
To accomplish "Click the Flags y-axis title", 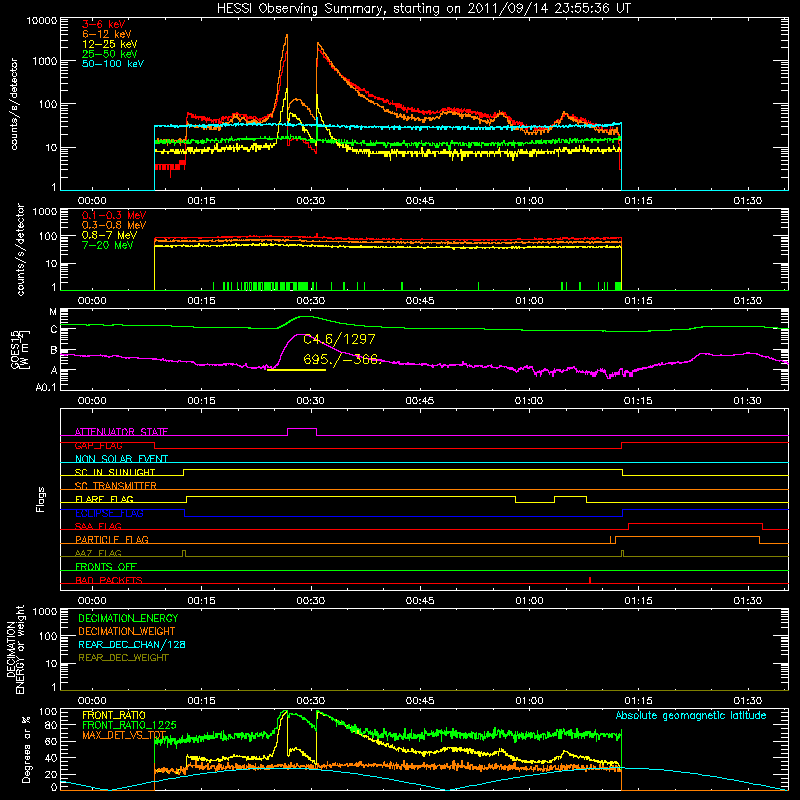I will point(40,499).
